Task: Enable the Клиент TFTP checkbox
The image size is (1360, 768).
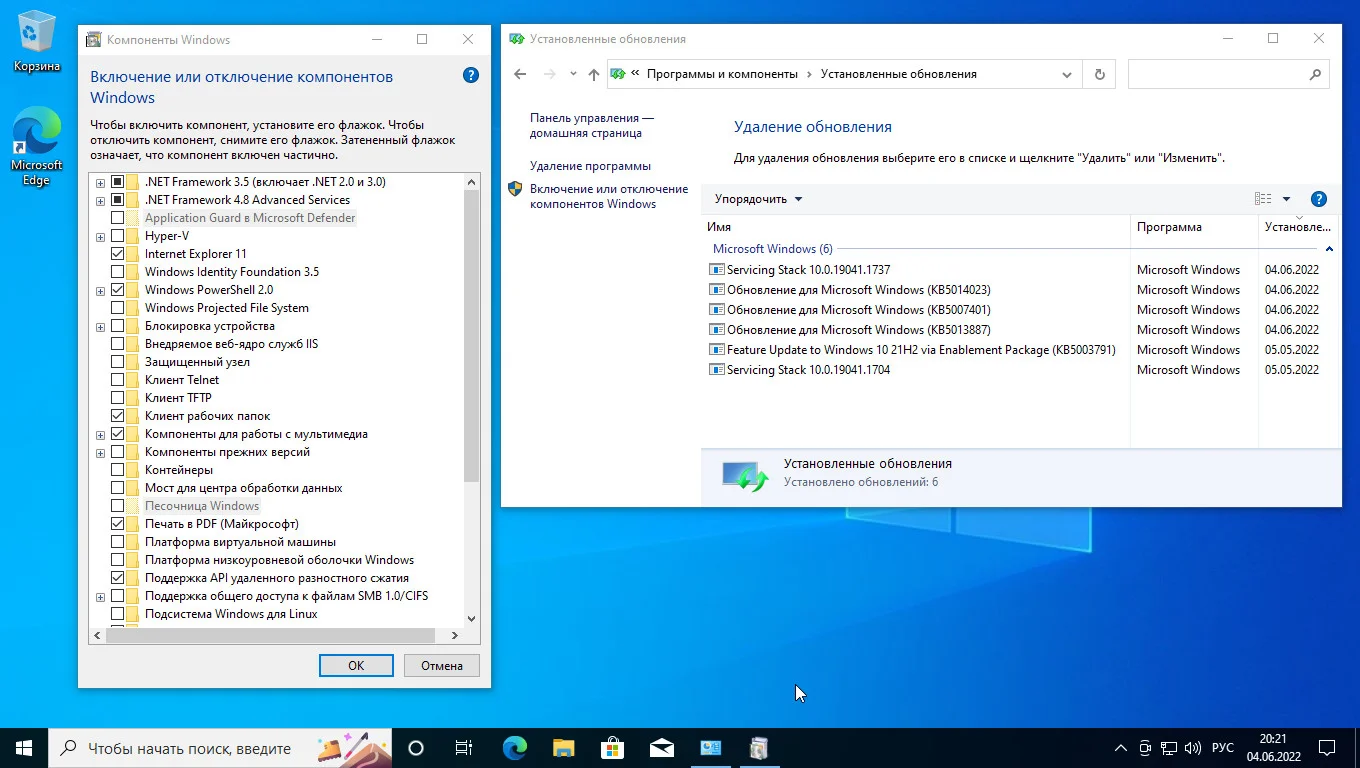Action: click(x=118, y=398)
